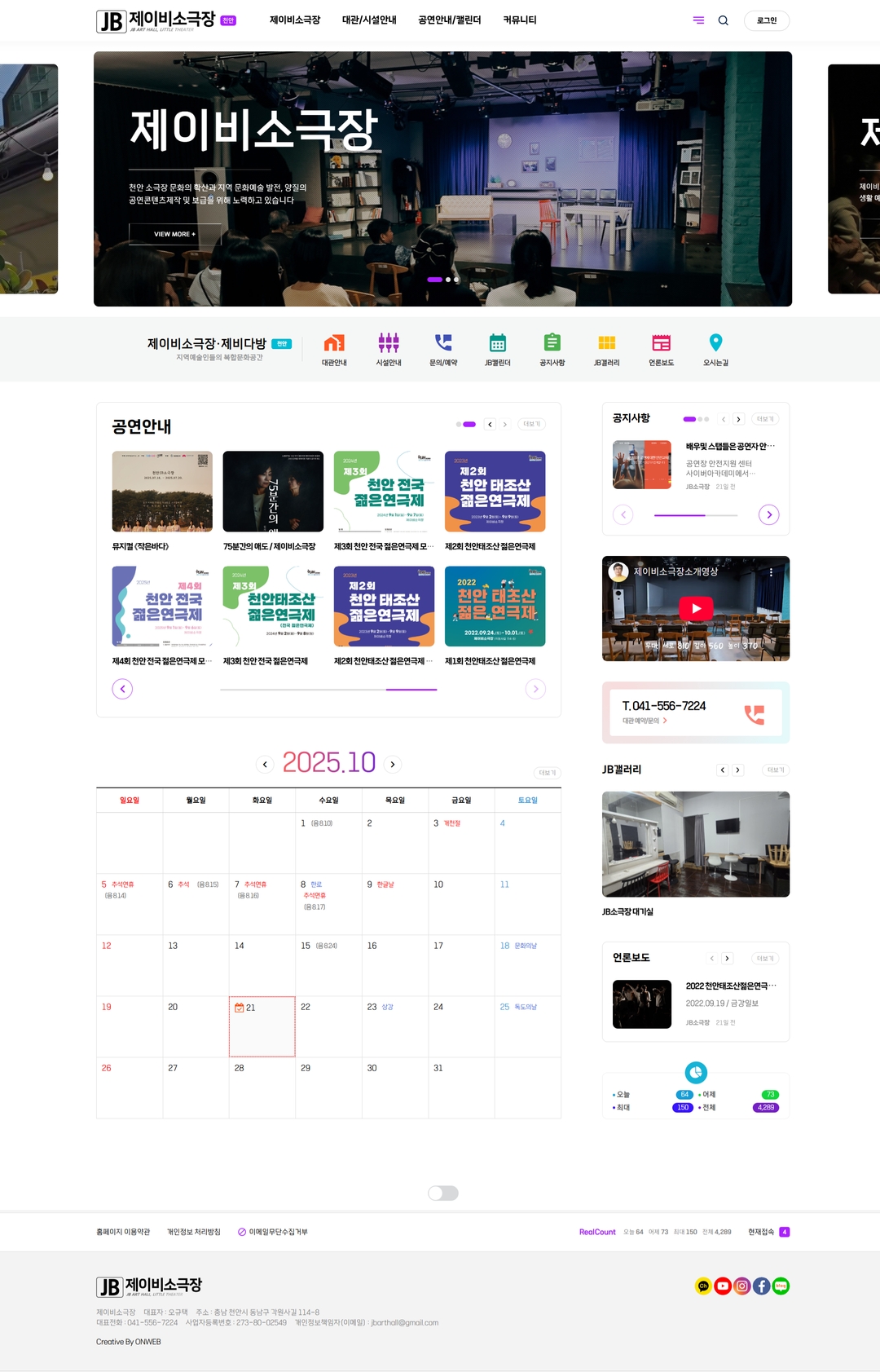Open the hamburger menu icon in header
Viewport: 880px width, 1372px height.
(x=698, y=20)
